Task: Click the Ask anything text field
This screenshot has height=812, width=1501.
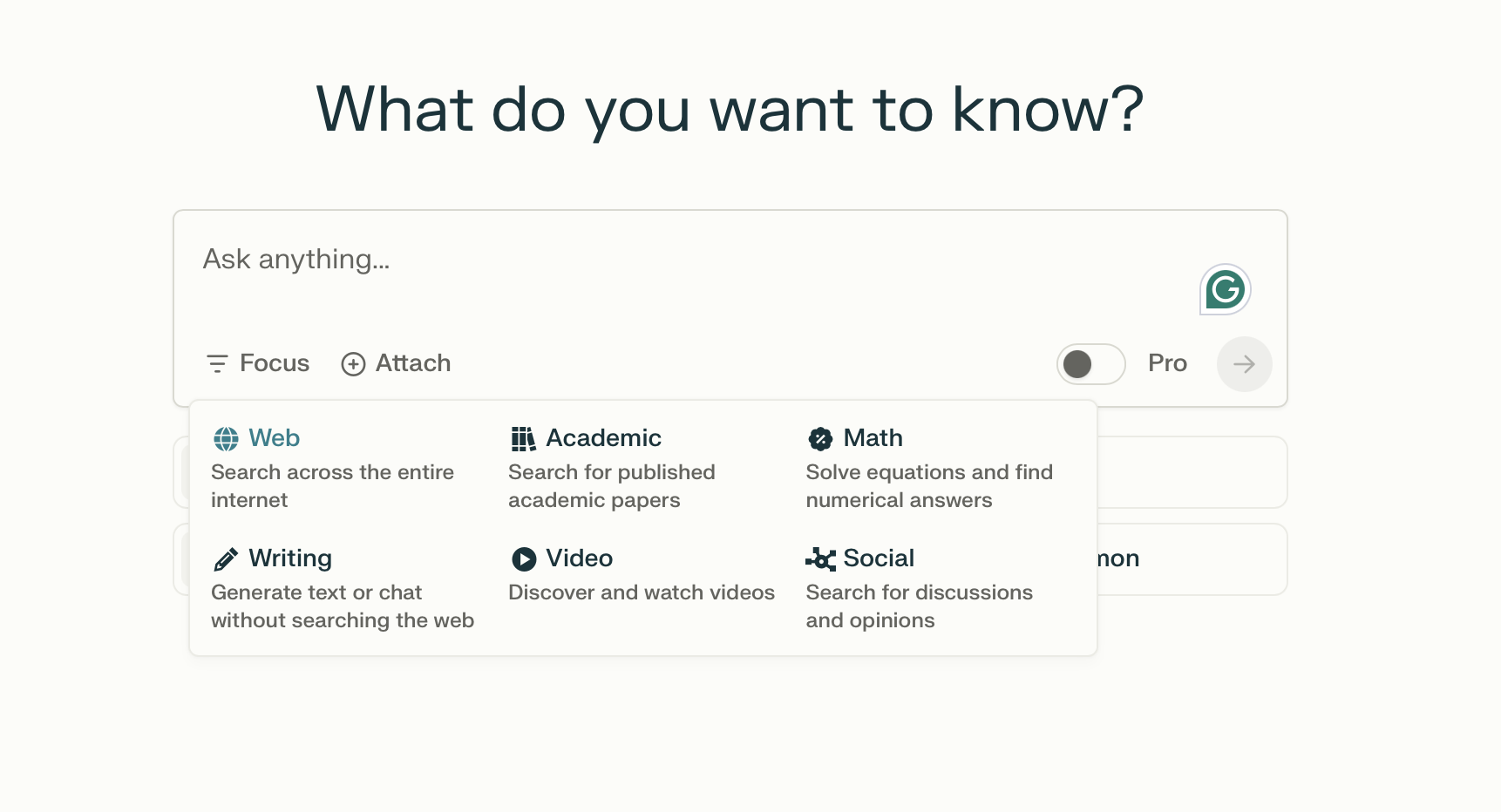Action: click(610, 260)
